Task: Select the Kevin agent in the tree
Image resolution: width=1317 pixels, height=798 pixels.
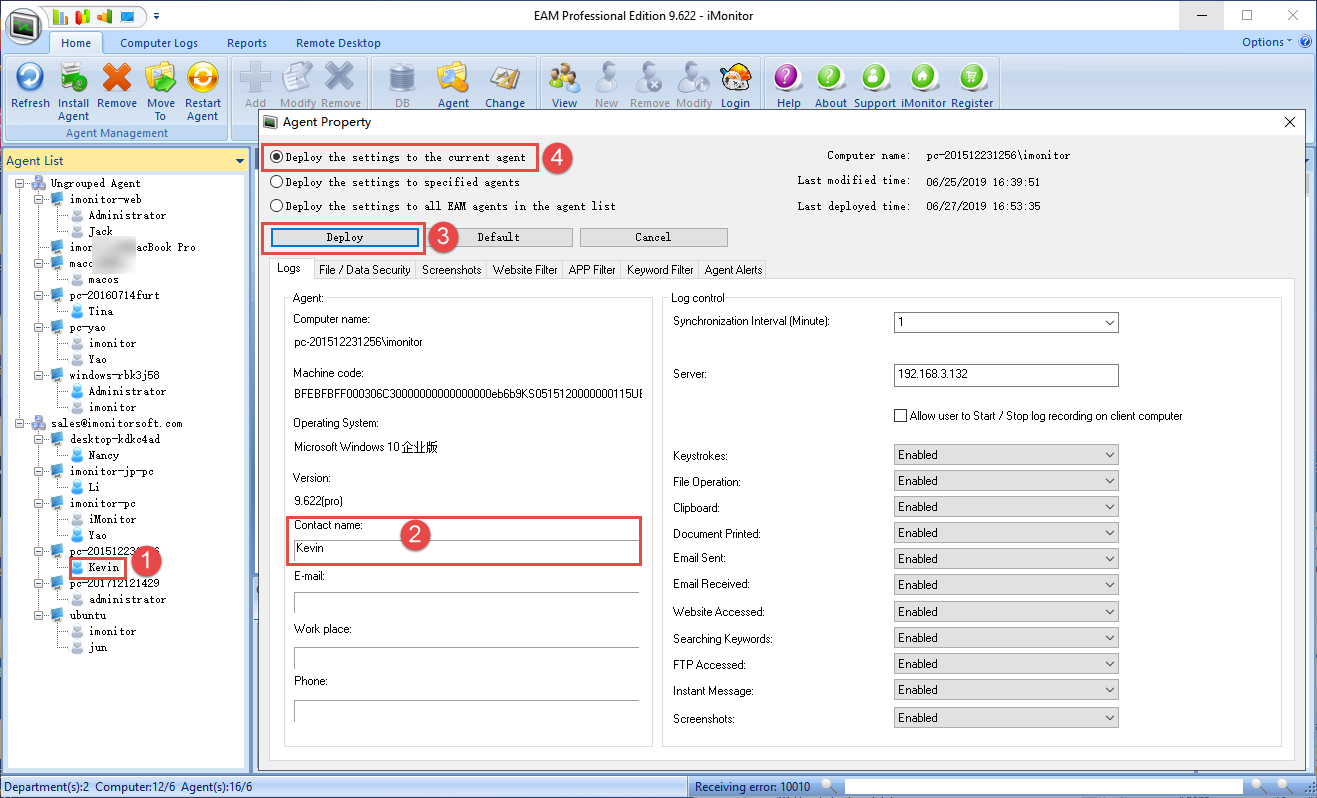Action: coord(104,567)
